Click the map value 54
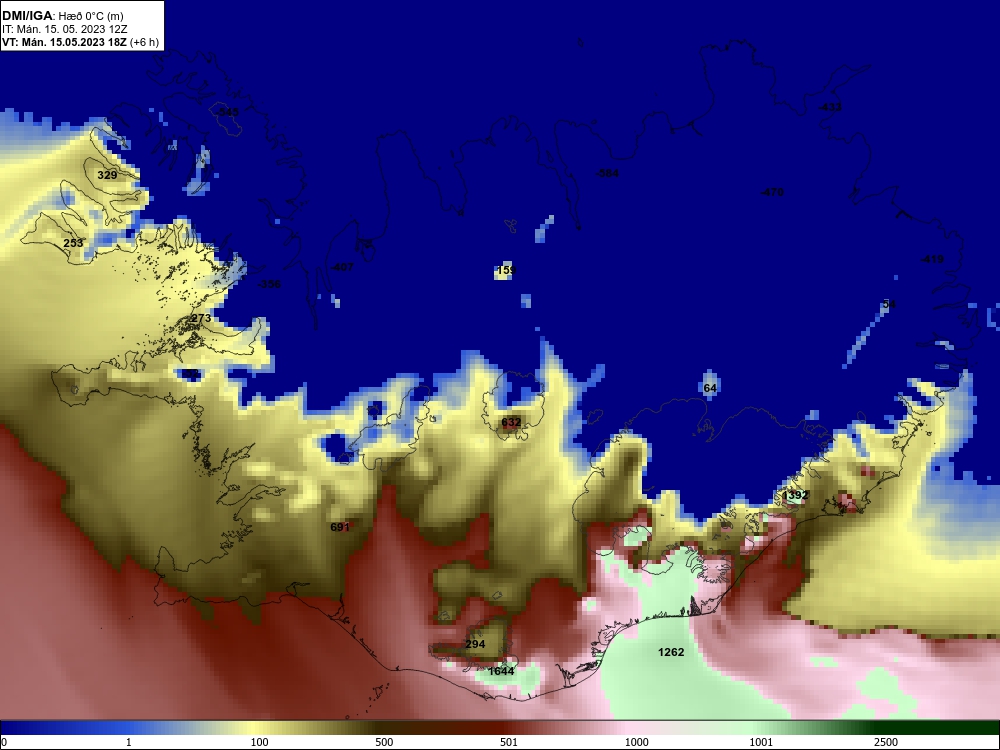Image resolution: width=1000 pixels, height=750 pixels. (889, 304)
